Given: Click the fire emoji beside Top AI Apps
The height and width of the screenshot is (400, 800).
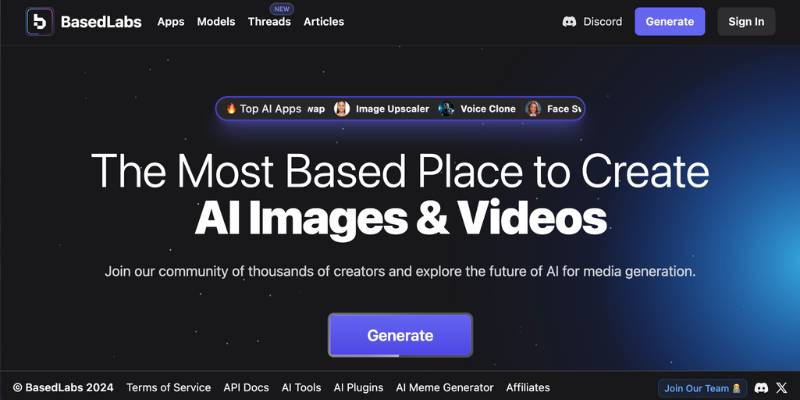Looking at the screenshot, I should click(231, 109).
